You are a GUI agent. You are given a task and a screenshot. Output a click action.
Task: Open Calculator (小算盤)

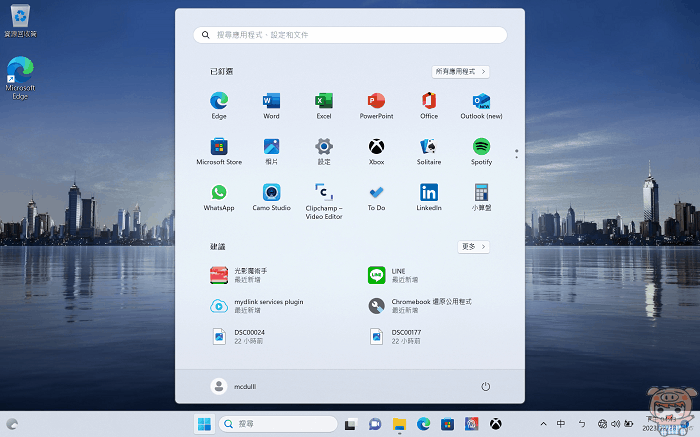481,198
